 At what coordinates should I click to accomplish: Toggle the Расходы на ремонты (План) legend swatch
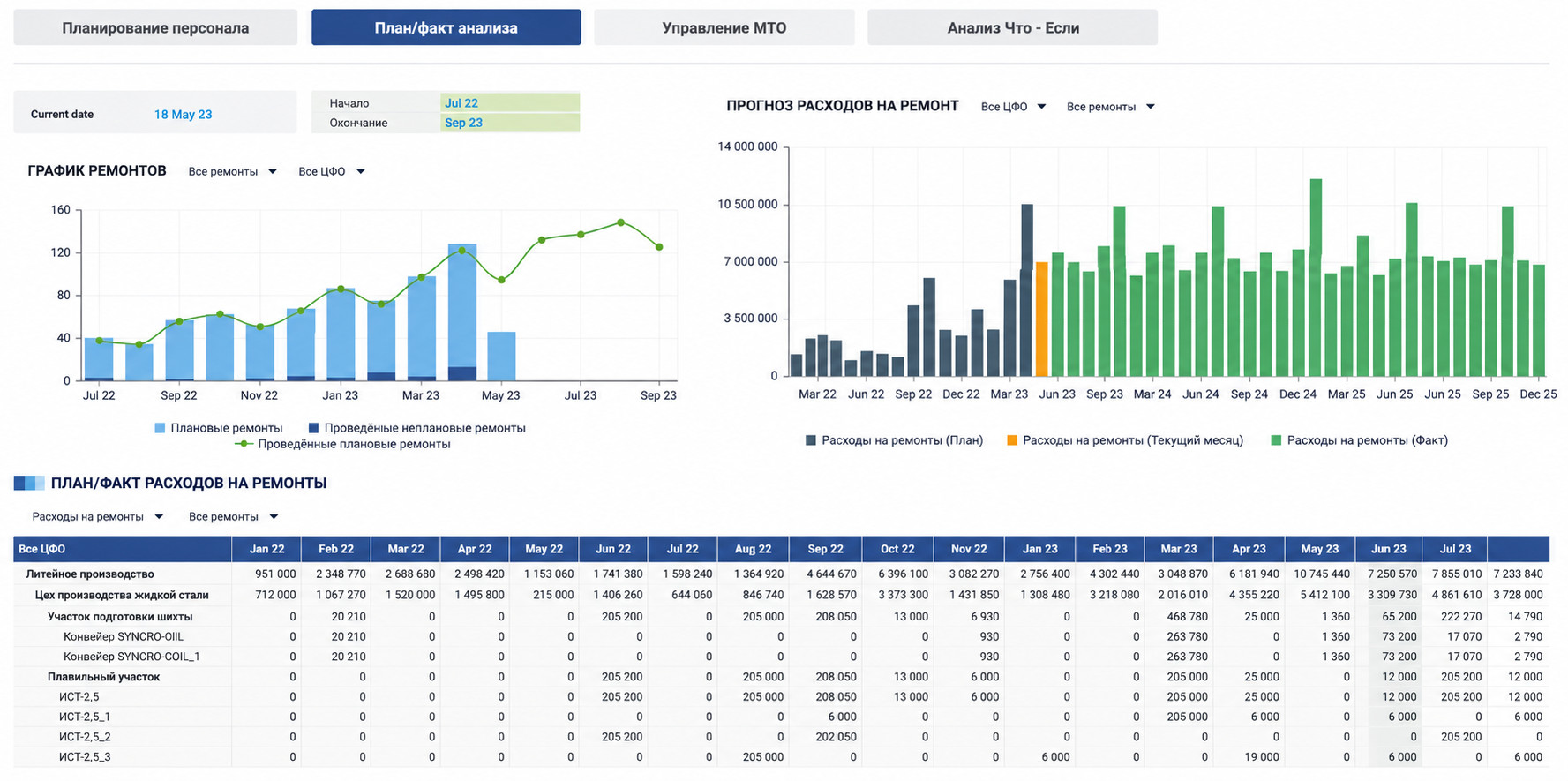point(810,440)
